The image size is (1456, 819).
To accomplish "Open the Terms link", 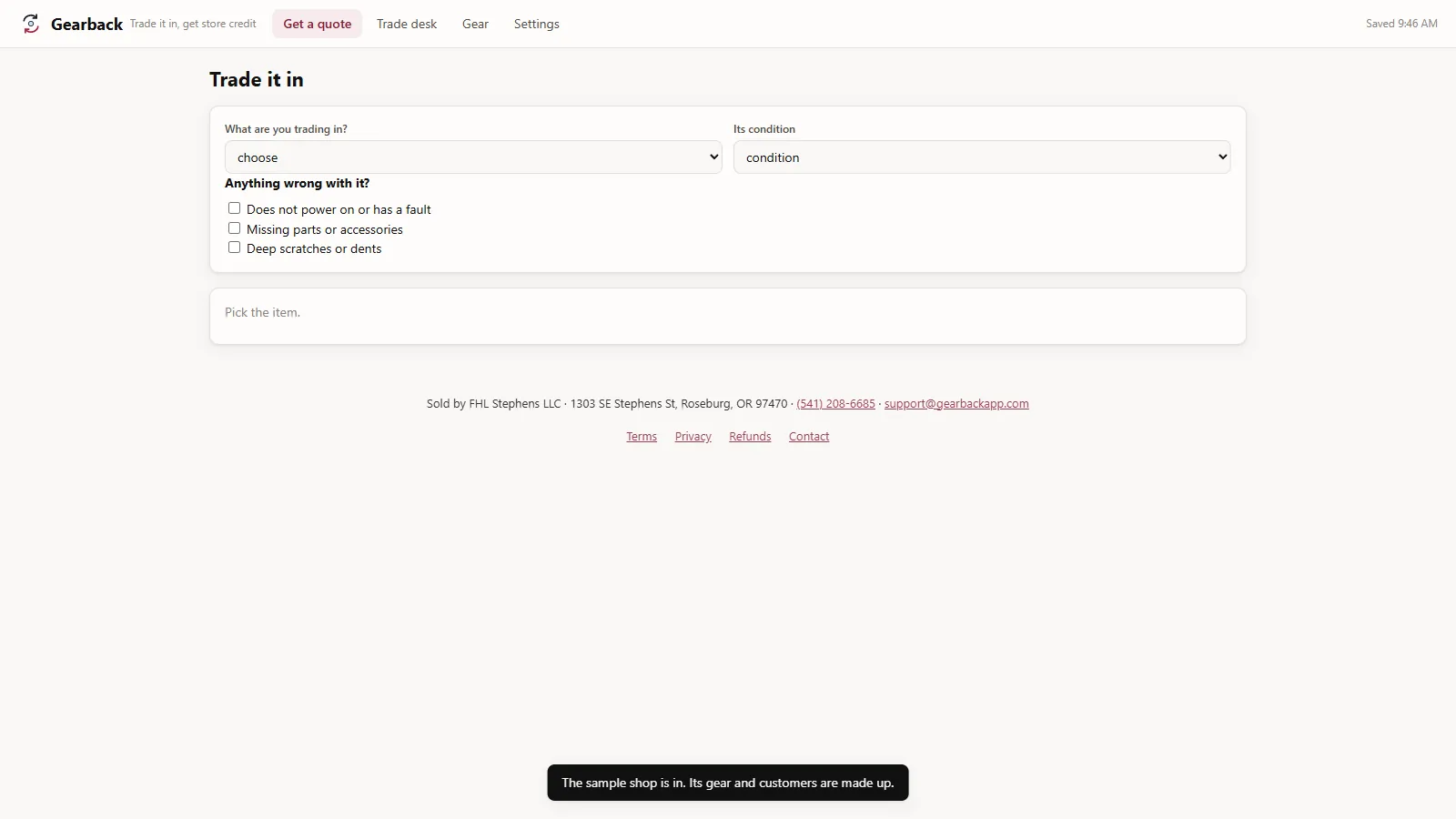I will (642, 437).
